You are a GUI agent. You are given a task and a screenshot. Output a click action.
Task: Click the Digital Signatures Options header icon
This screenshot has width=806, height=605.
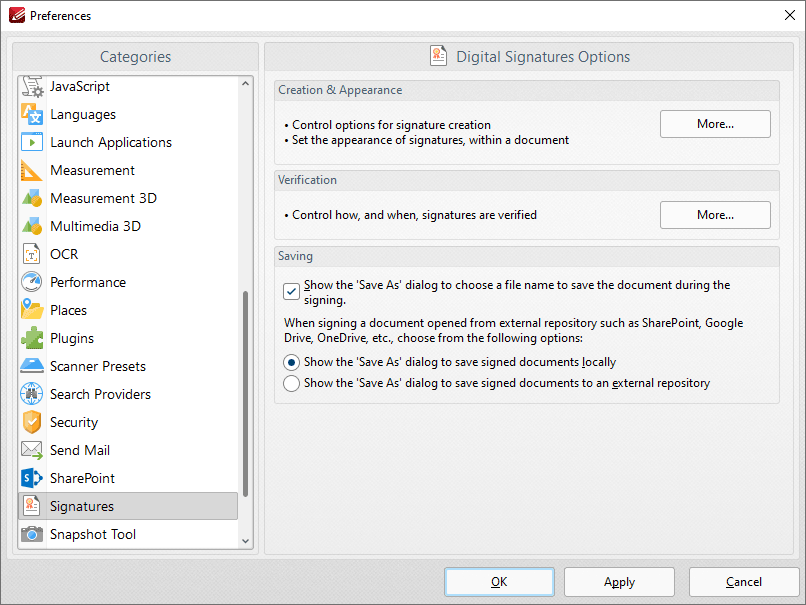pyautogui.click(x=438, y=56)
